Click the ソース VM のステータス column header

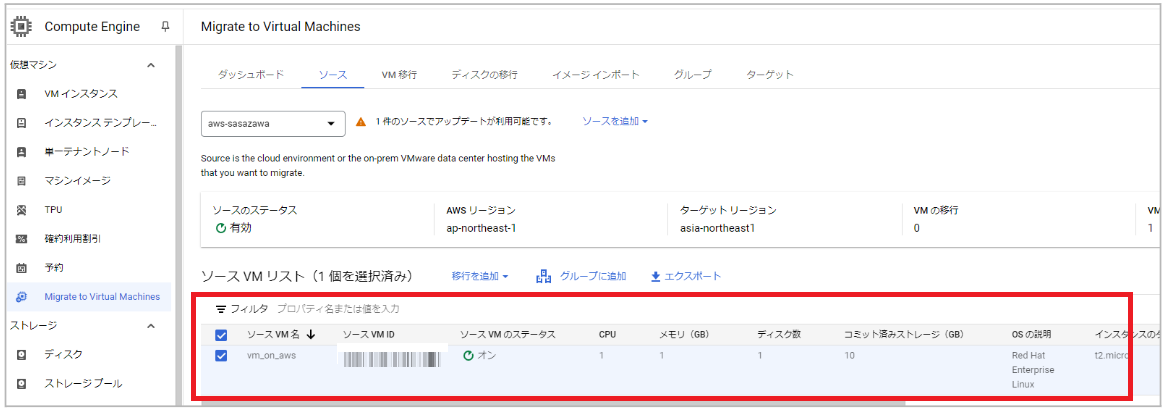pos(508,335)
